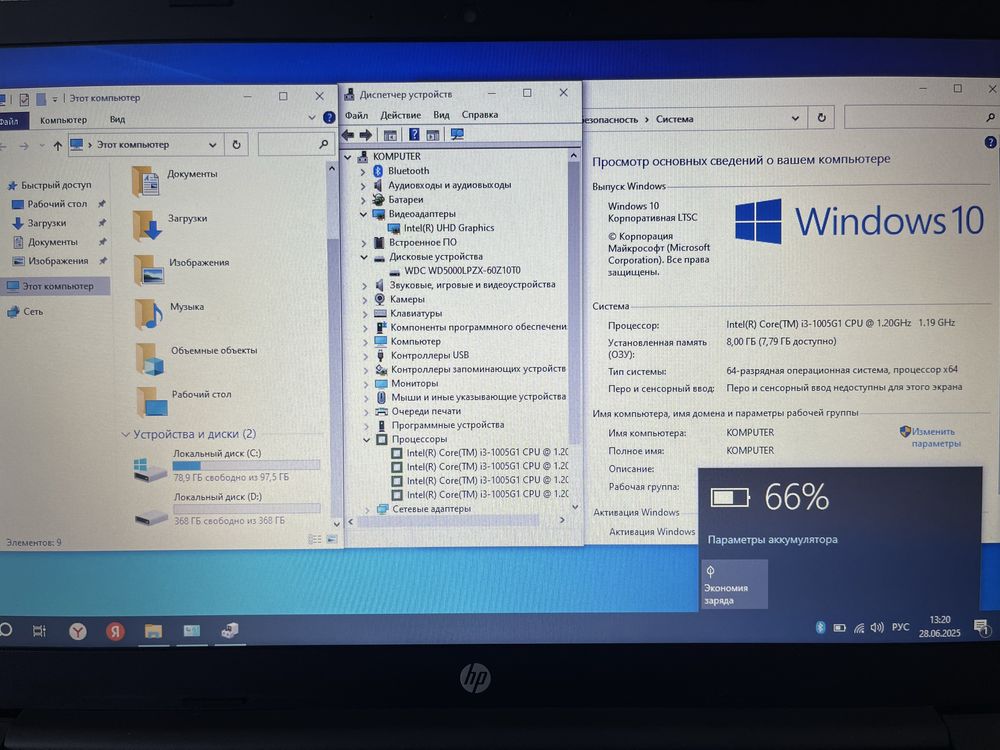Screen dimensions: 1000x750
Task: Select the Bluetooth device category
Action: (x=408, y=171)
